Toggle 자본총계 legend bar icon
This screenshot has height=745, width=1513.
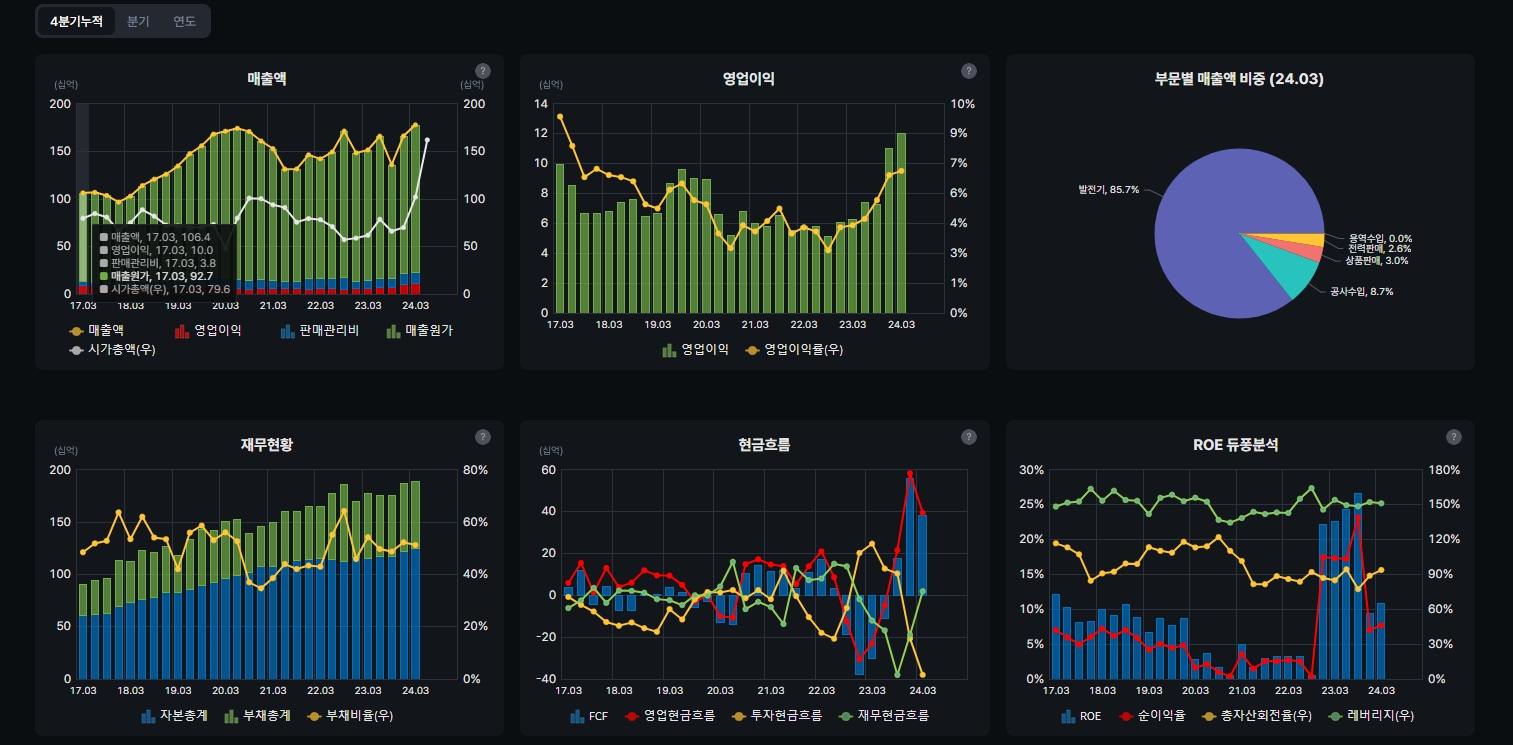pos(149,716)
